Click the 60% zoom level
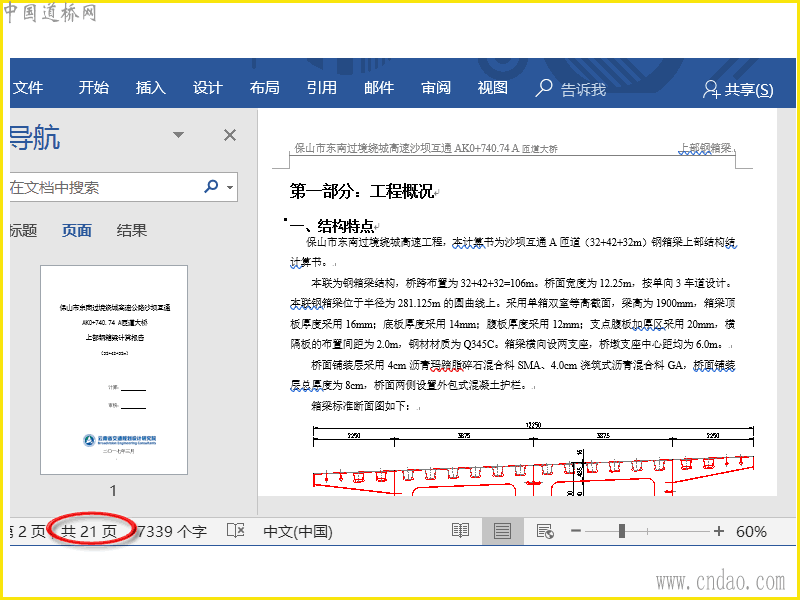This screenshot has width=800, height=600. click(x=752, y=532)
